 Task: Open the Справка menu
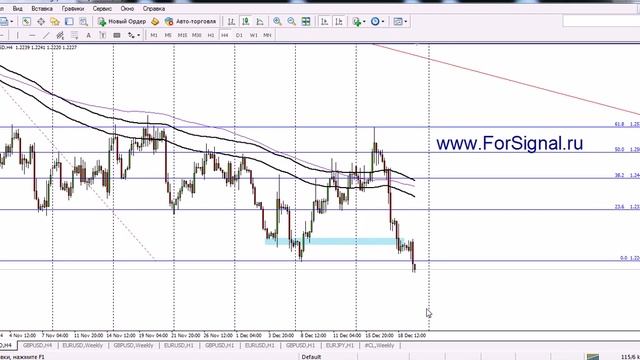[154, 9]
